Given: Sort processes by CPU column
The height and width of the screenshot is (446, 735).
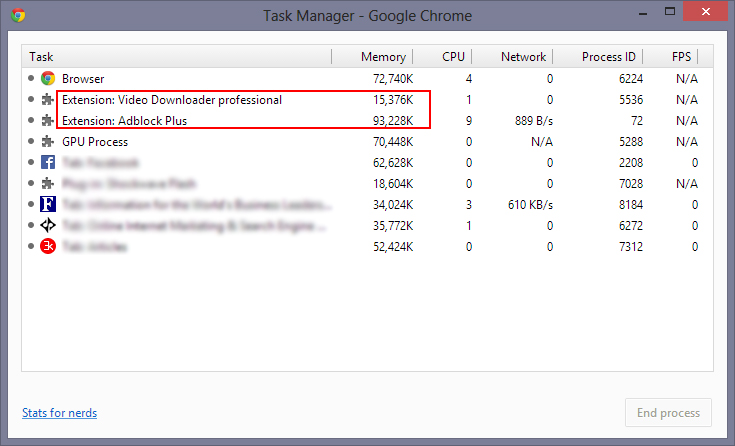Looking at the screenshot, I should pyautogui.click(x=453, y=57).
